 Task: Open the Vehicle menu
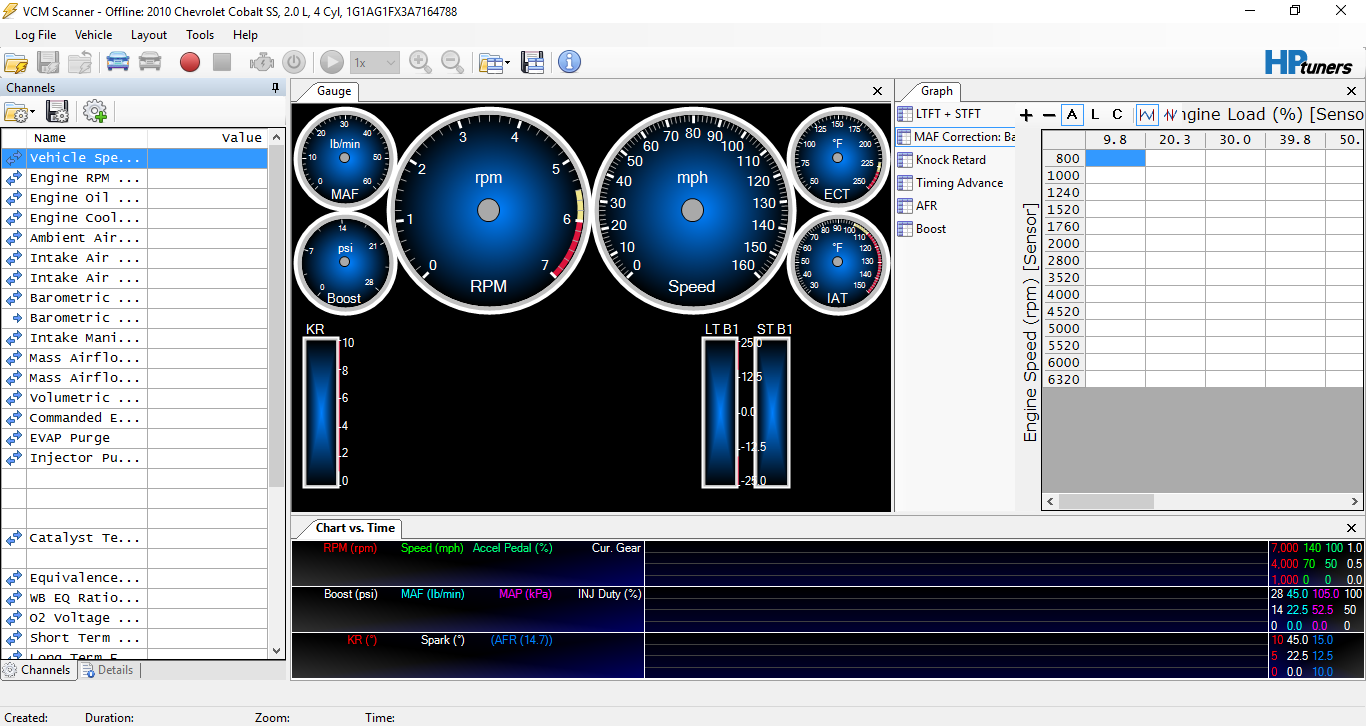click(94, 34)
